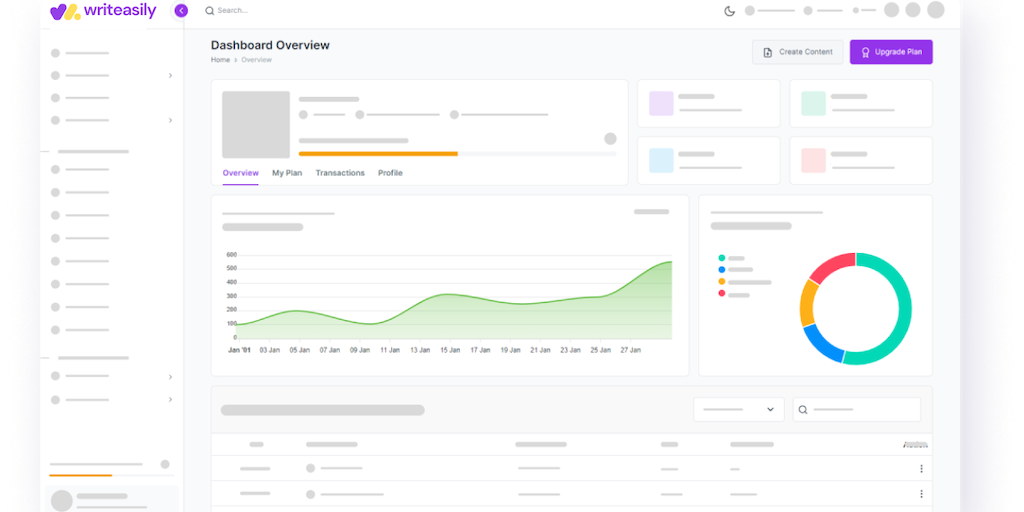
Task: Click the orange usage progress bar
Action: [378, 154]
